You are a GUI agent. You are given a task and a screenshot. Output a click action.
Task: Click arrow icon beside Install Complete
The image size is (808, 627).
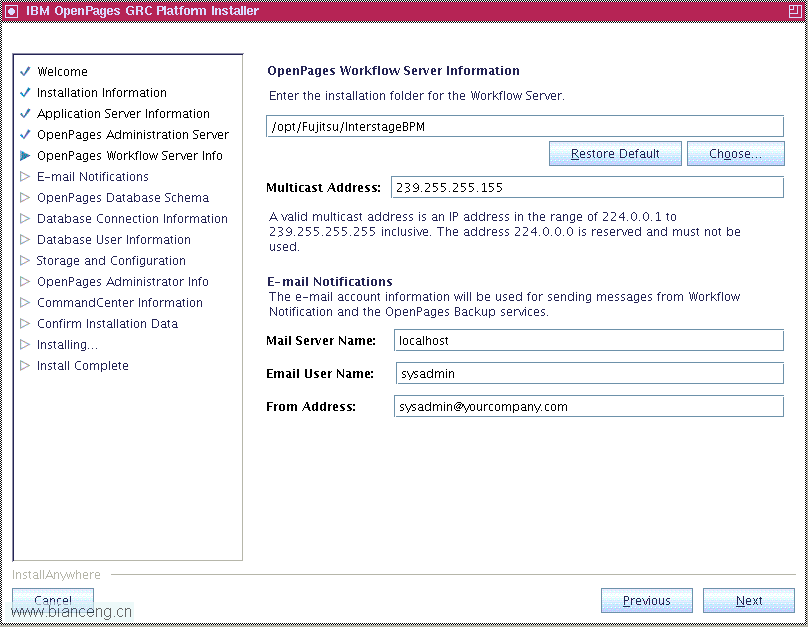pos(25,366)
